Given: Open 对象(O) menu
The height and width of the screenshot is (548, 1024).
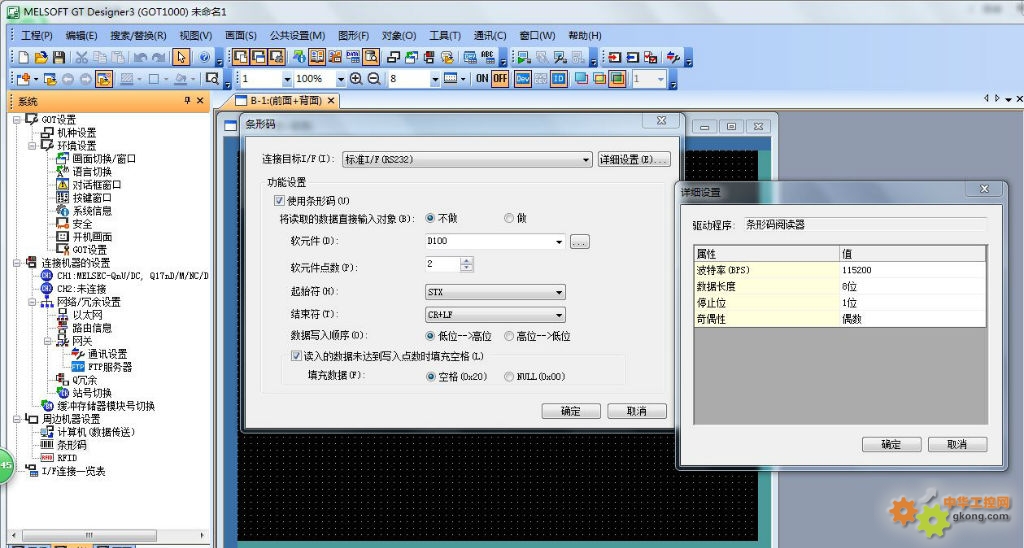Looking at the screenshot, I should [398, 35].
